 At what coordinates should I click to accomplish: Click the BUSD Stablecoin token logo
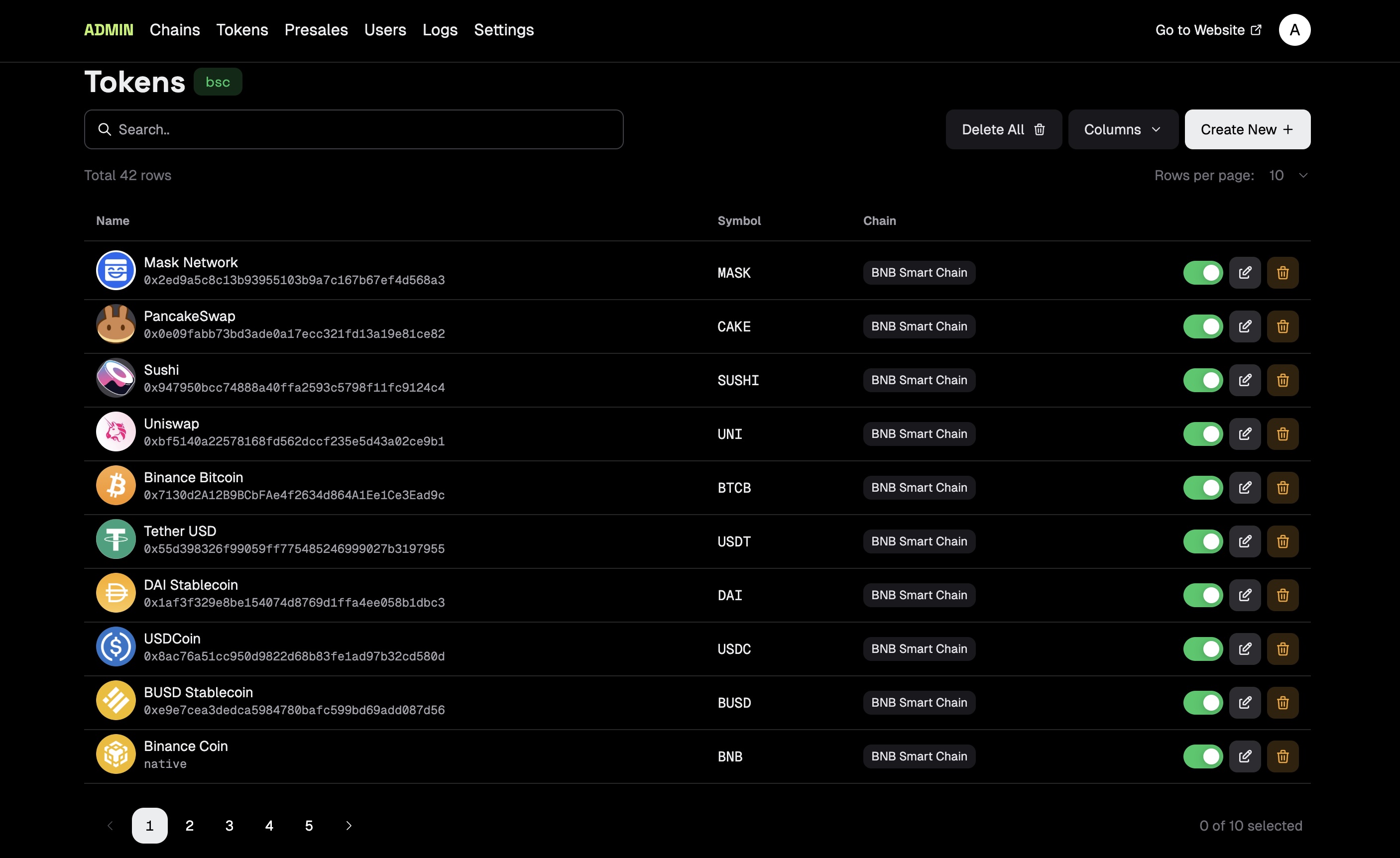point(116,700)
